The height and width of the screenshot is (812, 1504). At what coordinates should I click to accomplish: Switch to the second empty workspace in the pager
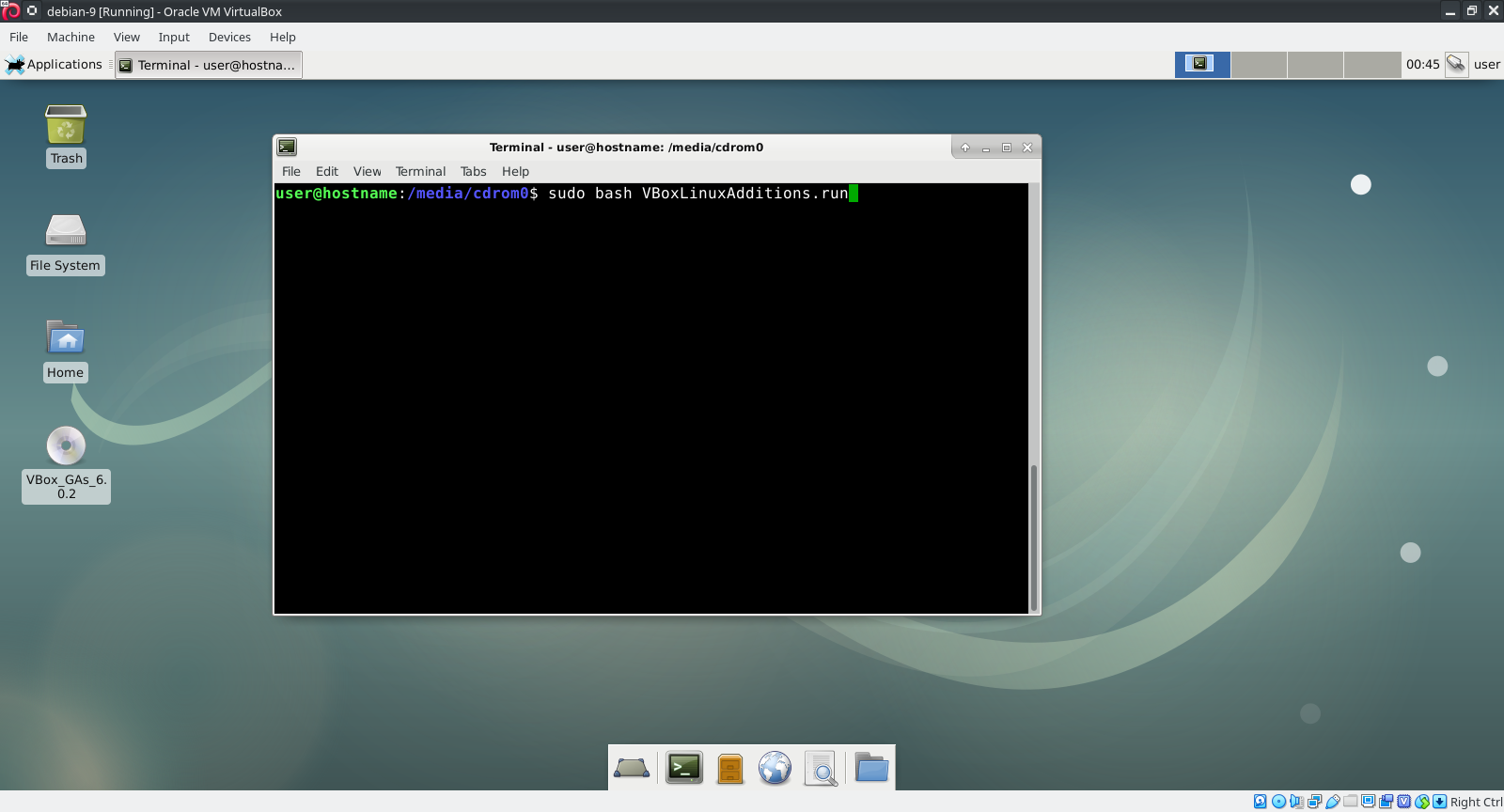pyautogui.click(x=1259, y=65)
